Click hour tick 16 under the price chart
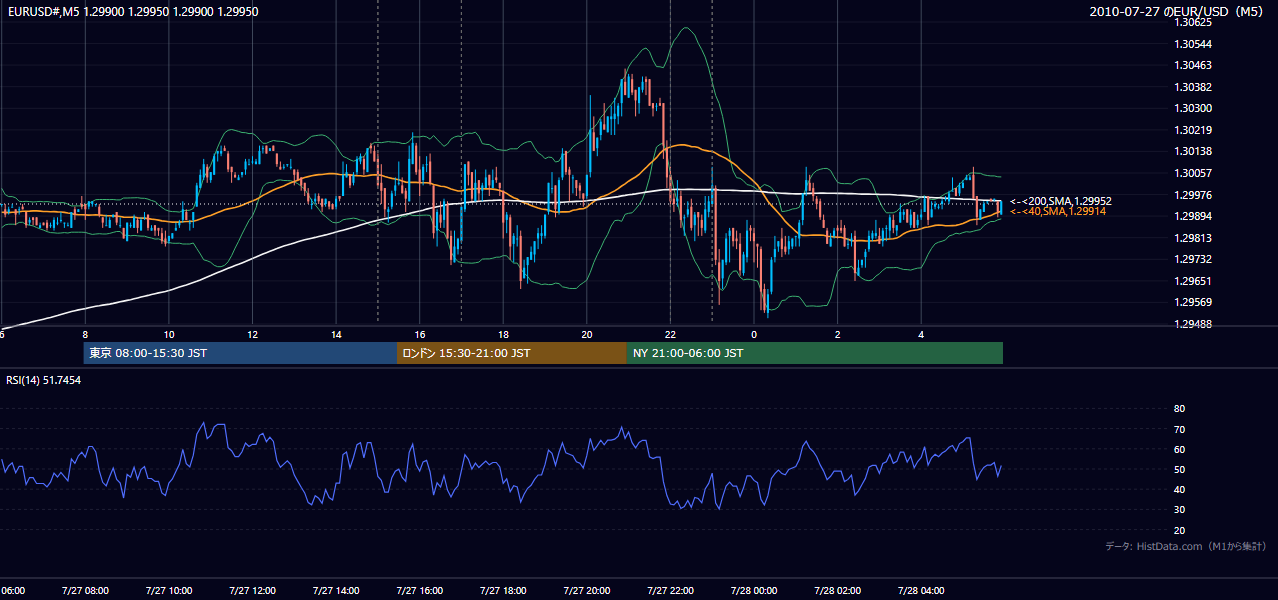This screenshot has height=600, width=1278. click(x=420, y=334)
